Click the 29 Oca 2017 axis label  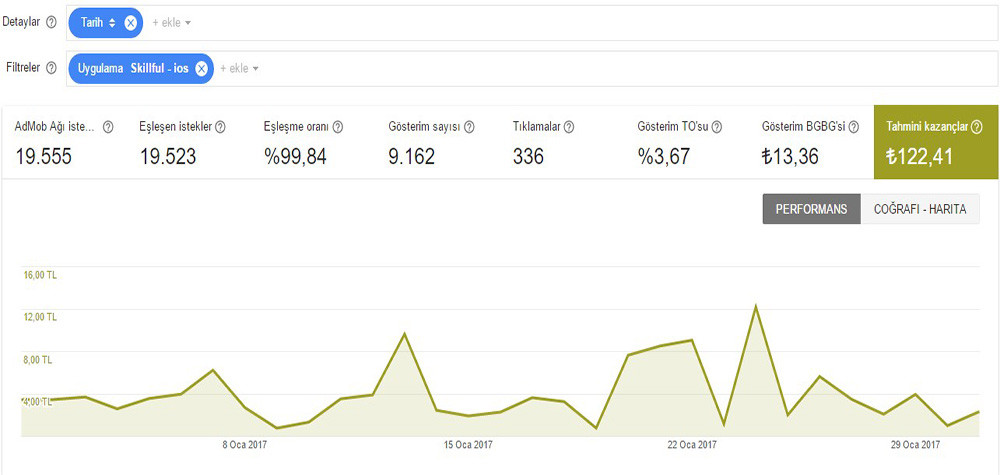pyautogui.click(x=916, y=445)
